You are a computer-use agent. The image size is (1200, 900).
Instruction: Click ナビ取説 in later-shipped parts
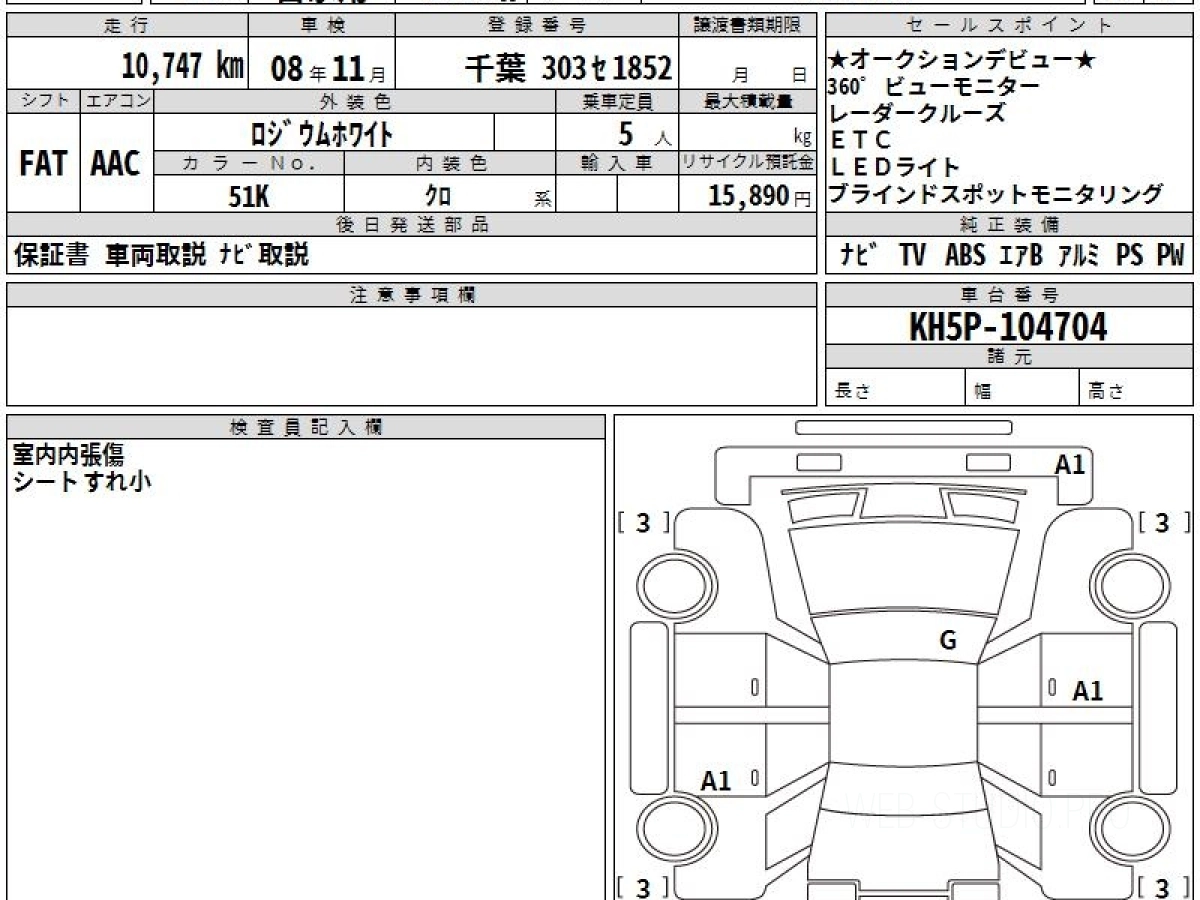pyautogui.click(x=264, y=255)
